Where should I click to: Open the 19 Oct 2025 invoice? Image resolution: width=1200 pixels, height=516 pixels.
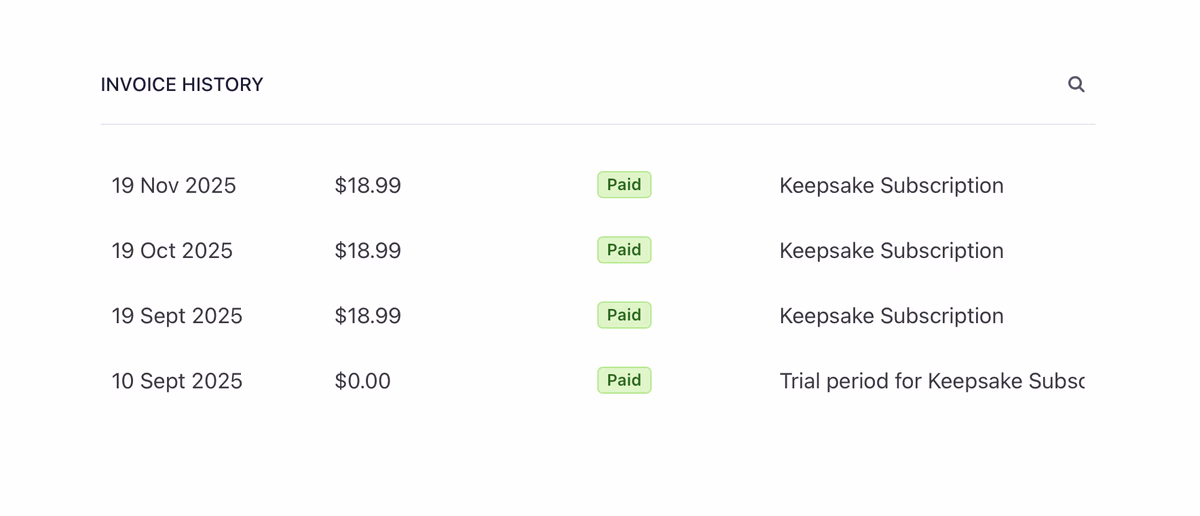pos(172,251)
